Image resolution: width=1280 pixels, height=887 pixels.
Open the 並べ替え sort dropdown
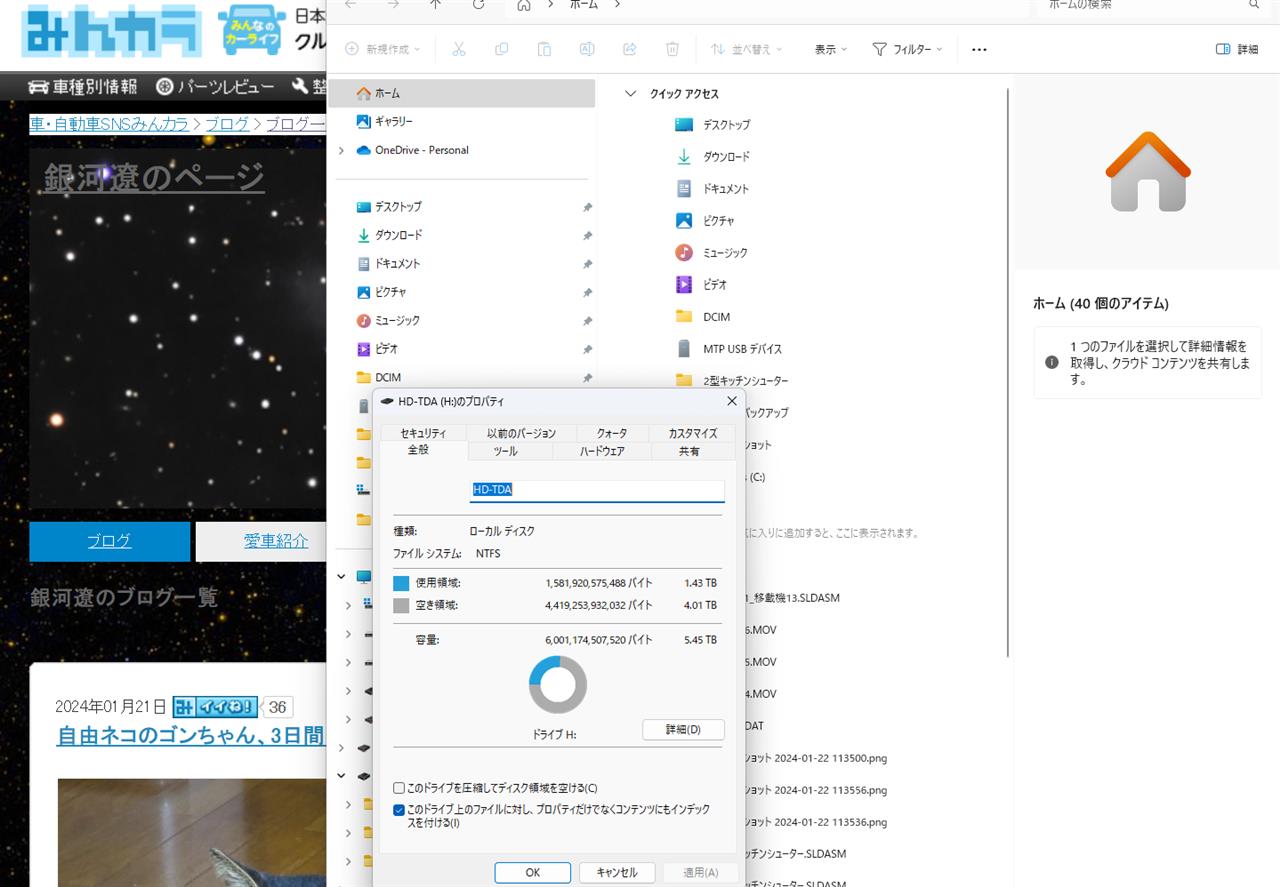[x=747, y=49]
